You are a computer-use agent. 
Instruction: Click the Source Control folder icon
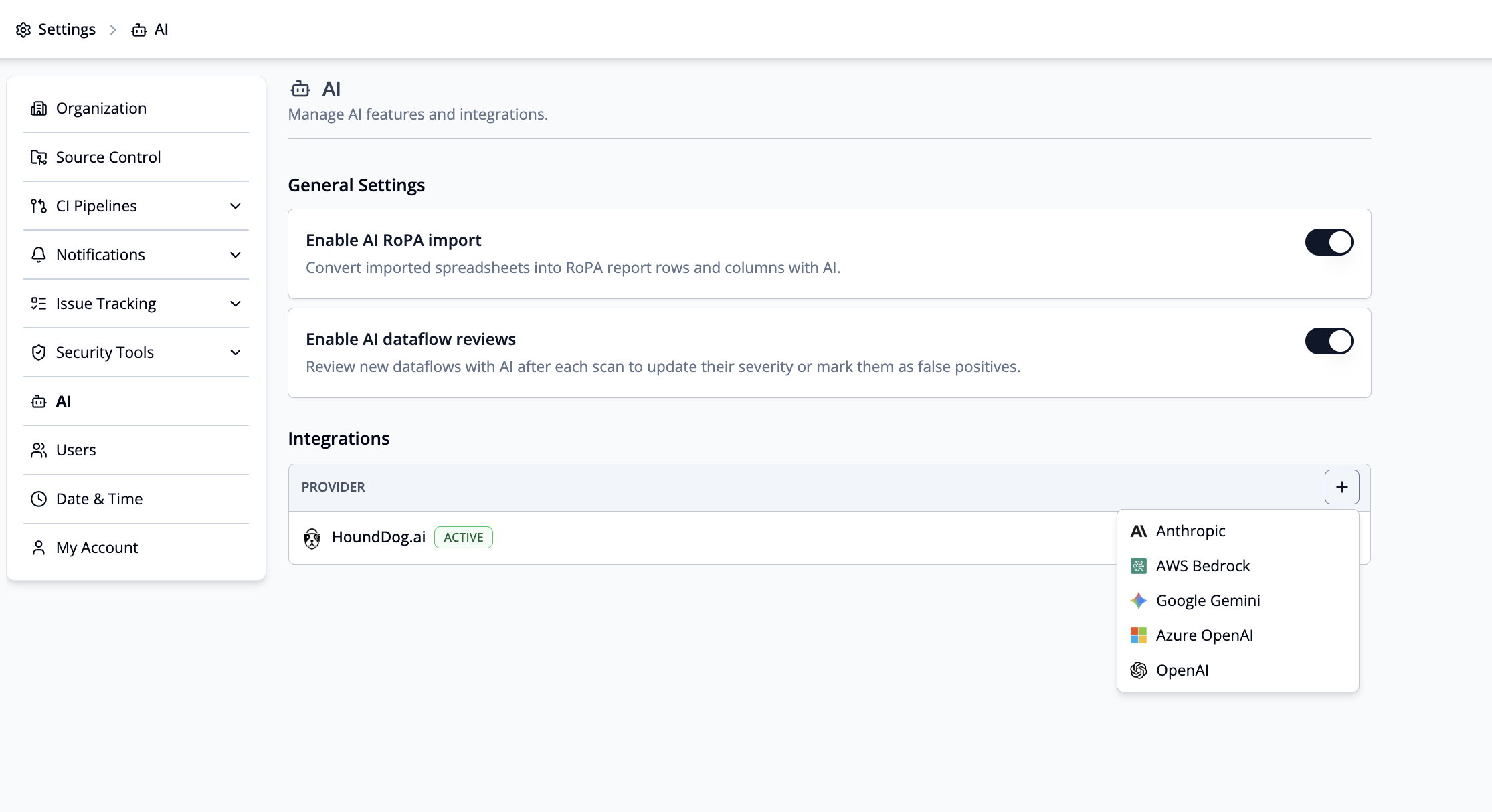[x=39, y=157]
